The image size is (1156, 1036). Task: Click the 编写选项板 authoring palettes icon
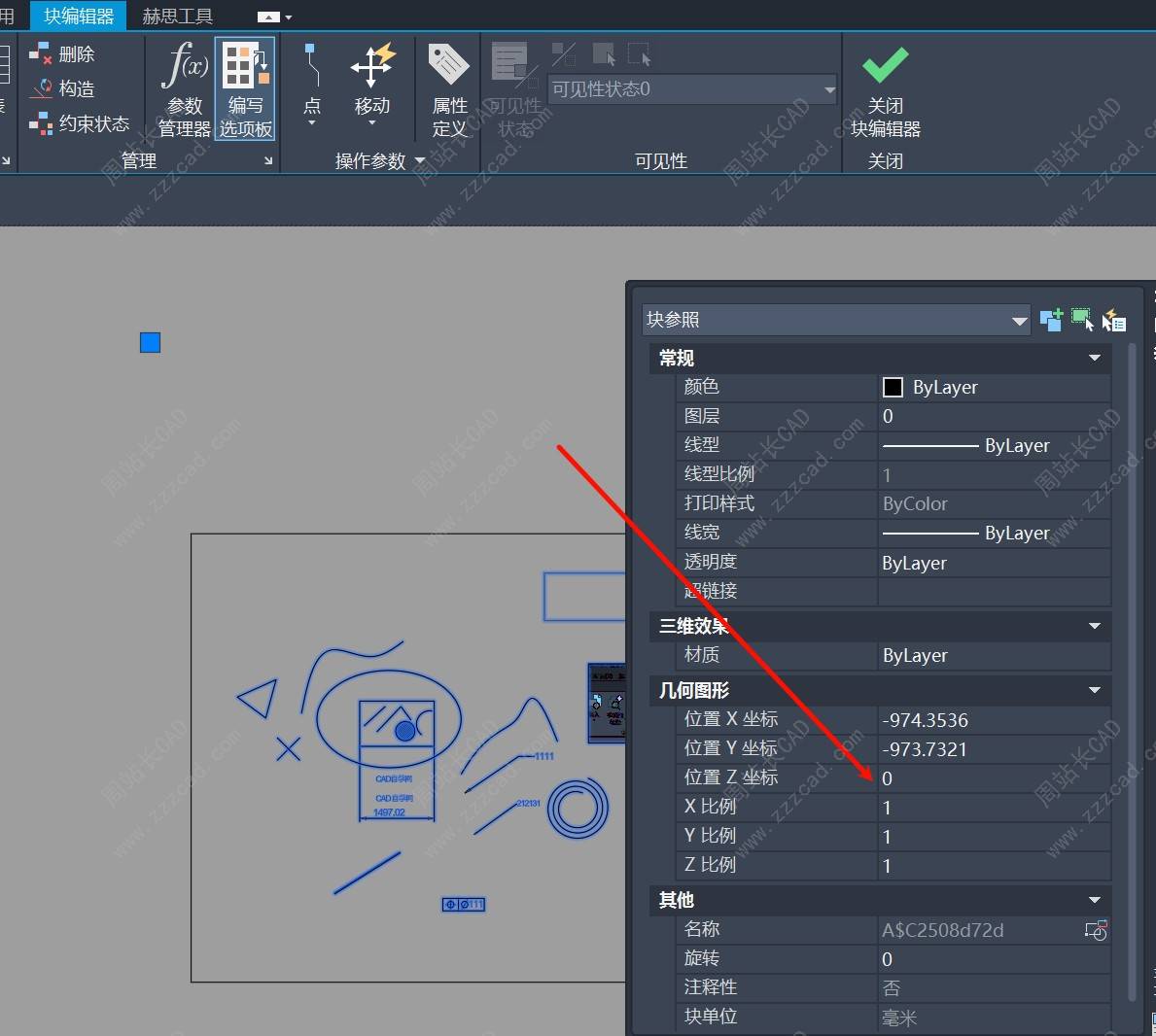[x=245, y=89]
